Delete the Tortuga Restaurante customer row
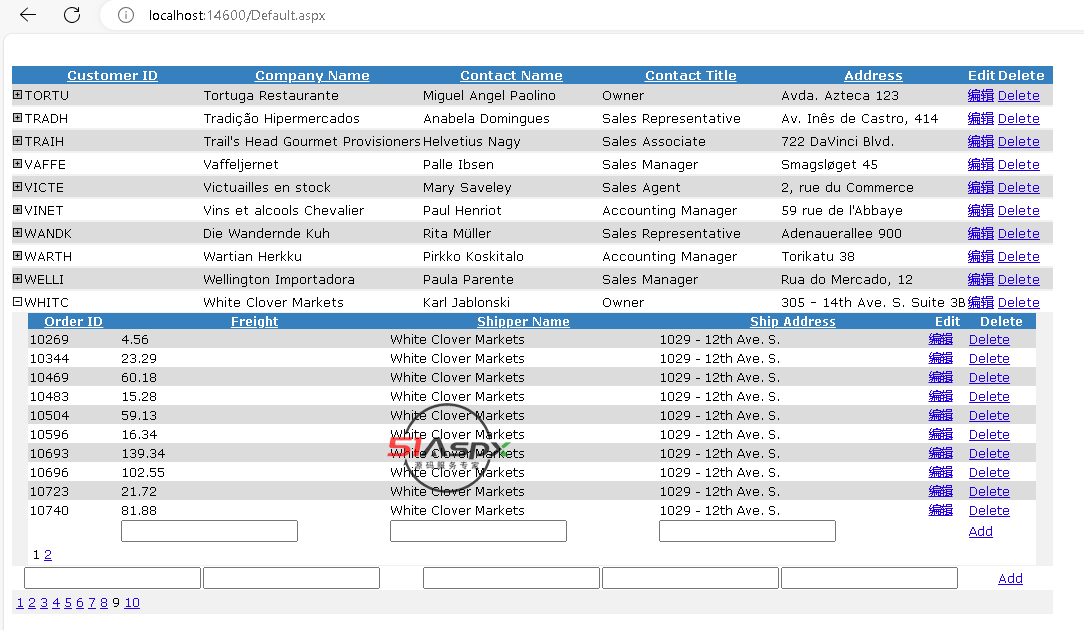The image size is (1084, 630). (x=1018, y=96)
